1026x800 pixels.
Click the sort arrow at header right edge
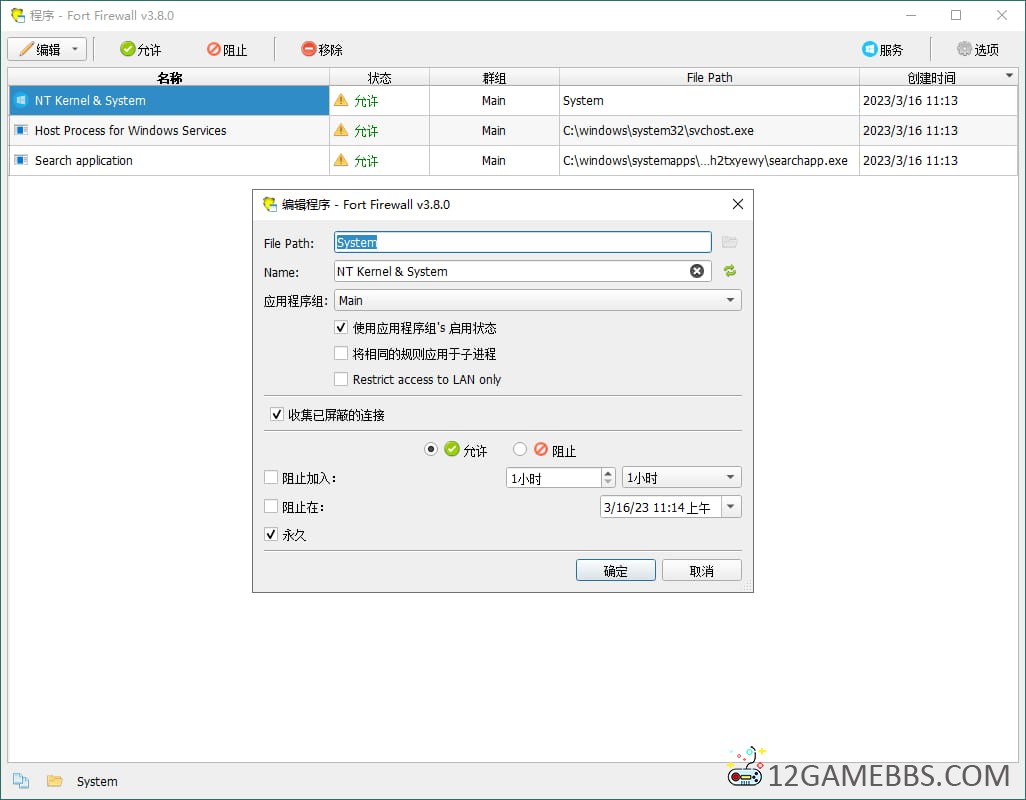(x=1009, y=76)
